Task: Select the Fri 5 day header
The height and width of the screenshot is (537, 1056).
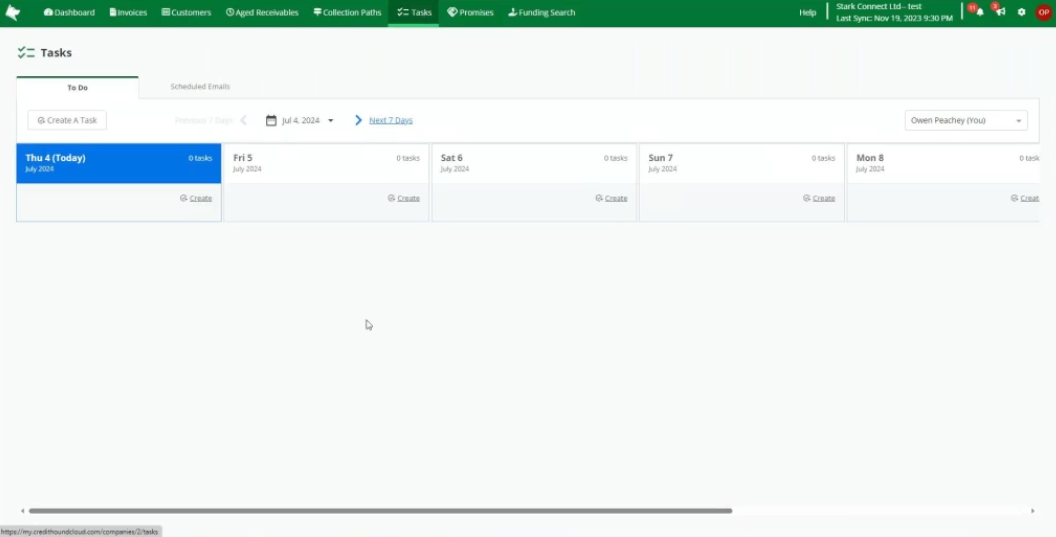Action: (x=326, y=163)
